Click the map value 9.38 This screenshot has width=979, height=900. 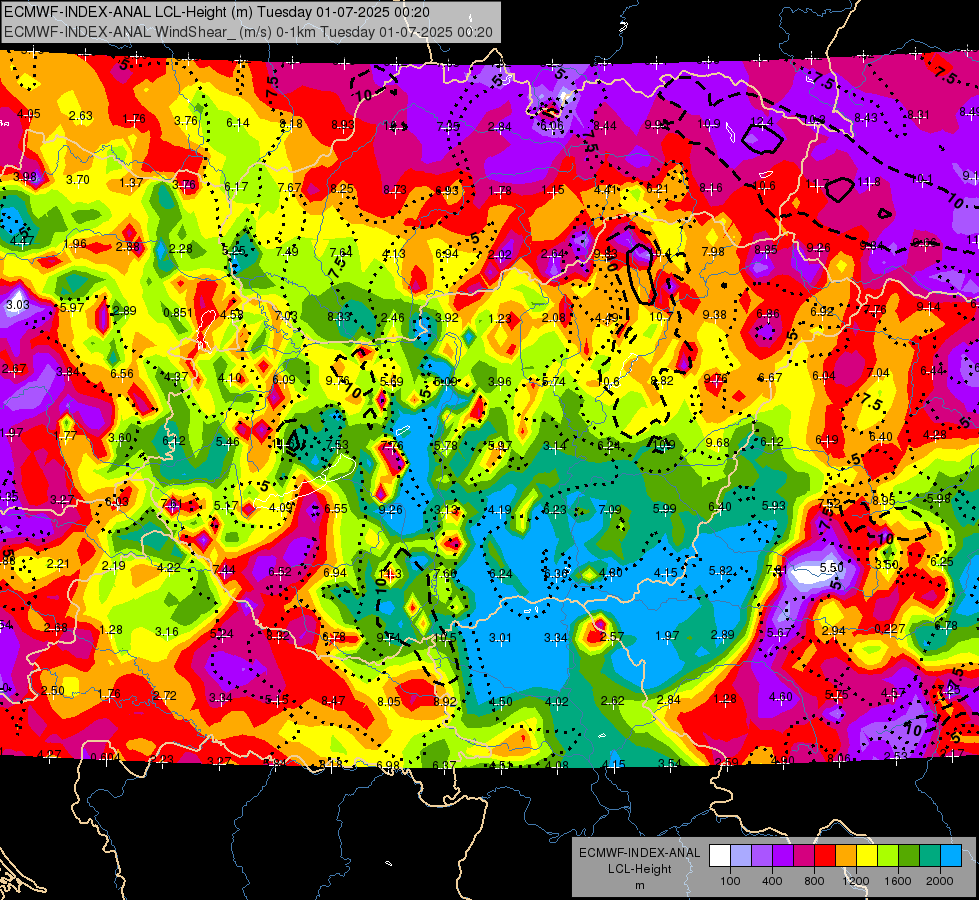click(714, 314)
